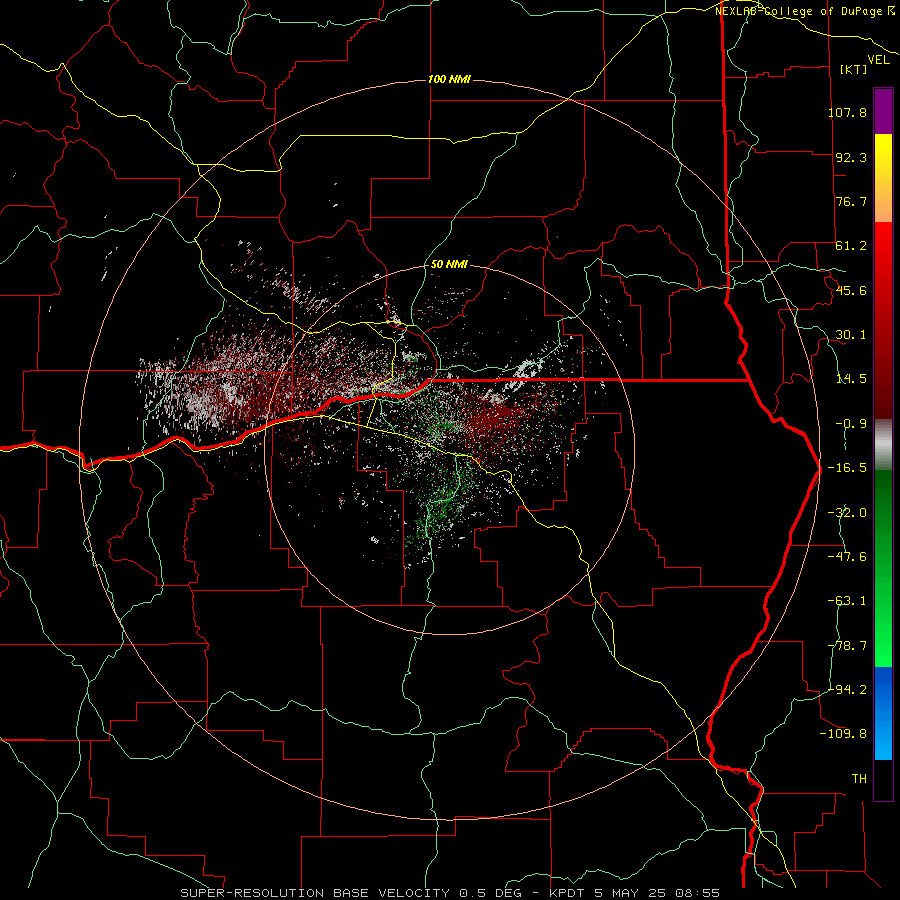Click the 76.7 velocity scale value

(851, 201)
